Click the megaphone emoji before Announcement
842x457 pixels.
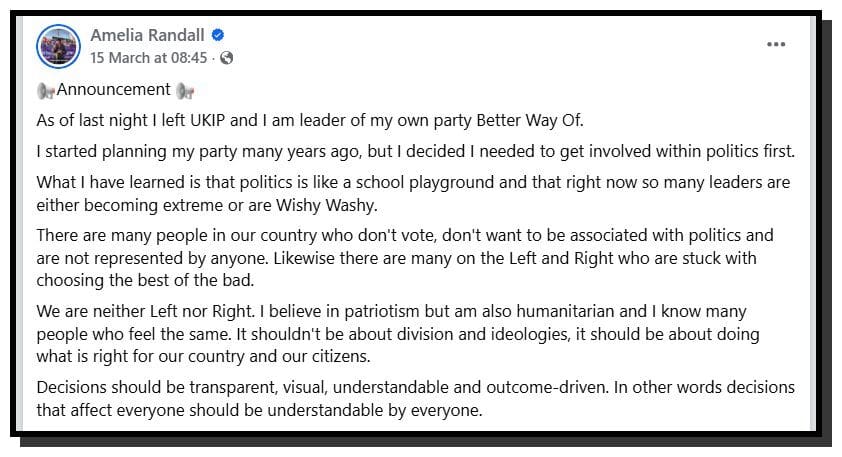point(46,90)
